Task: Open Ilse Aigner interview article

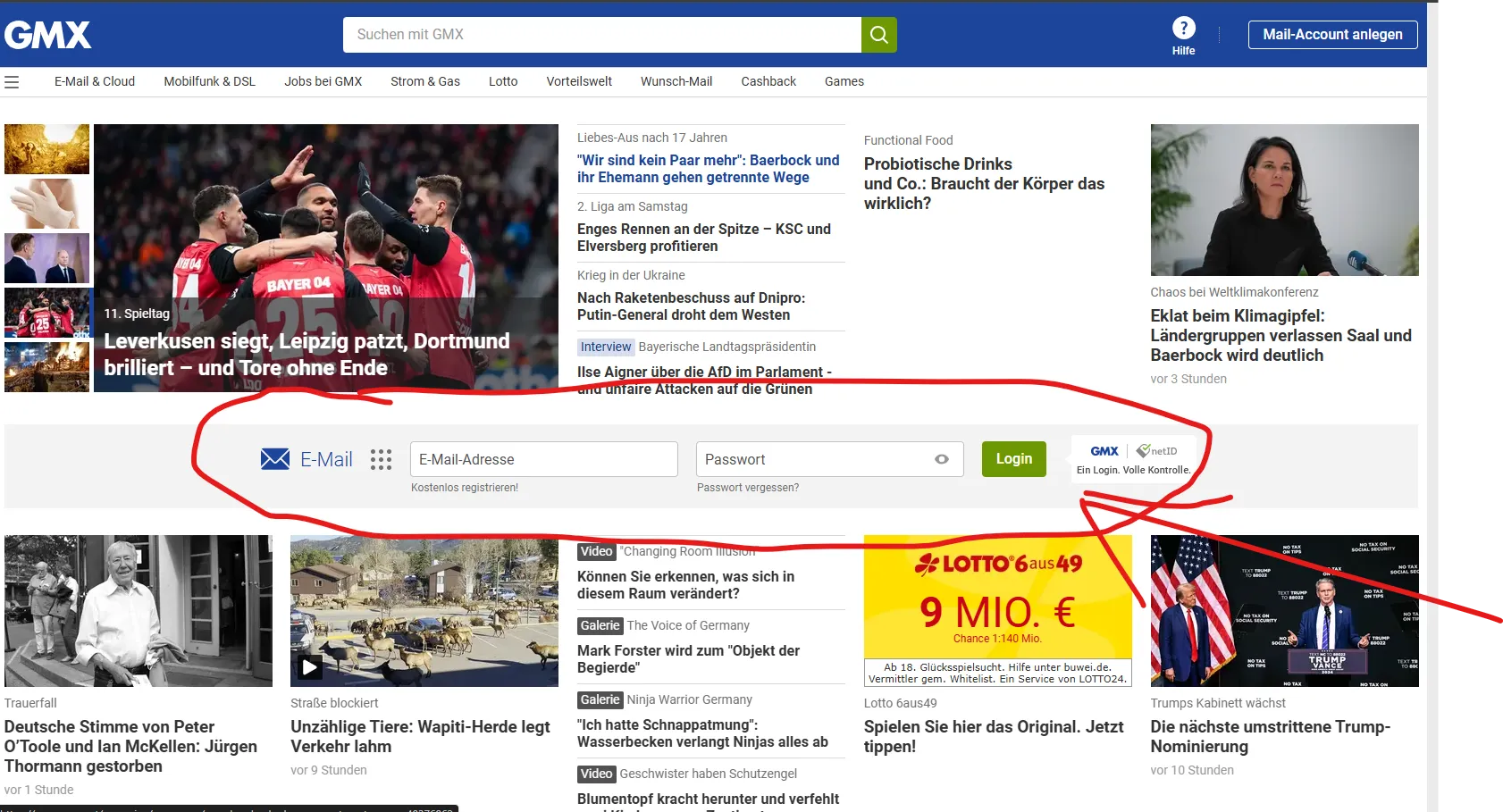Action: [x=705, y=381]
